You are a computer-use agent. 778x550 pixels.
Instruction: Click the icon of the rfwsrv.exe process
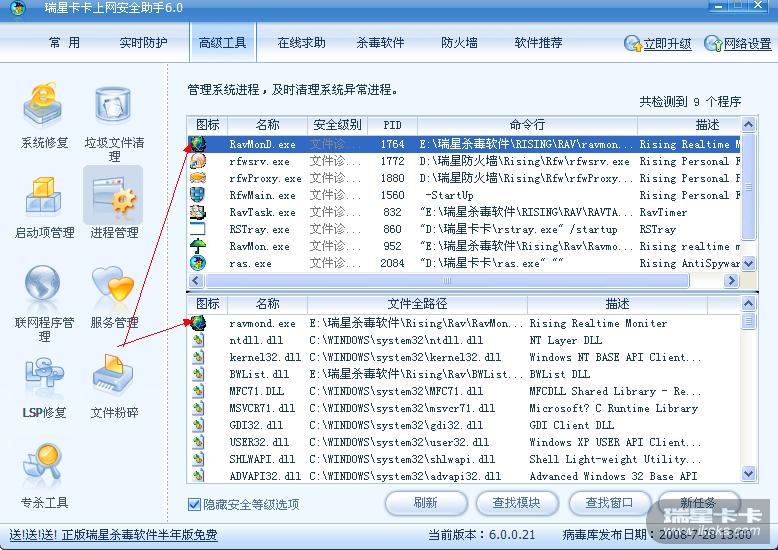(197, 161)
